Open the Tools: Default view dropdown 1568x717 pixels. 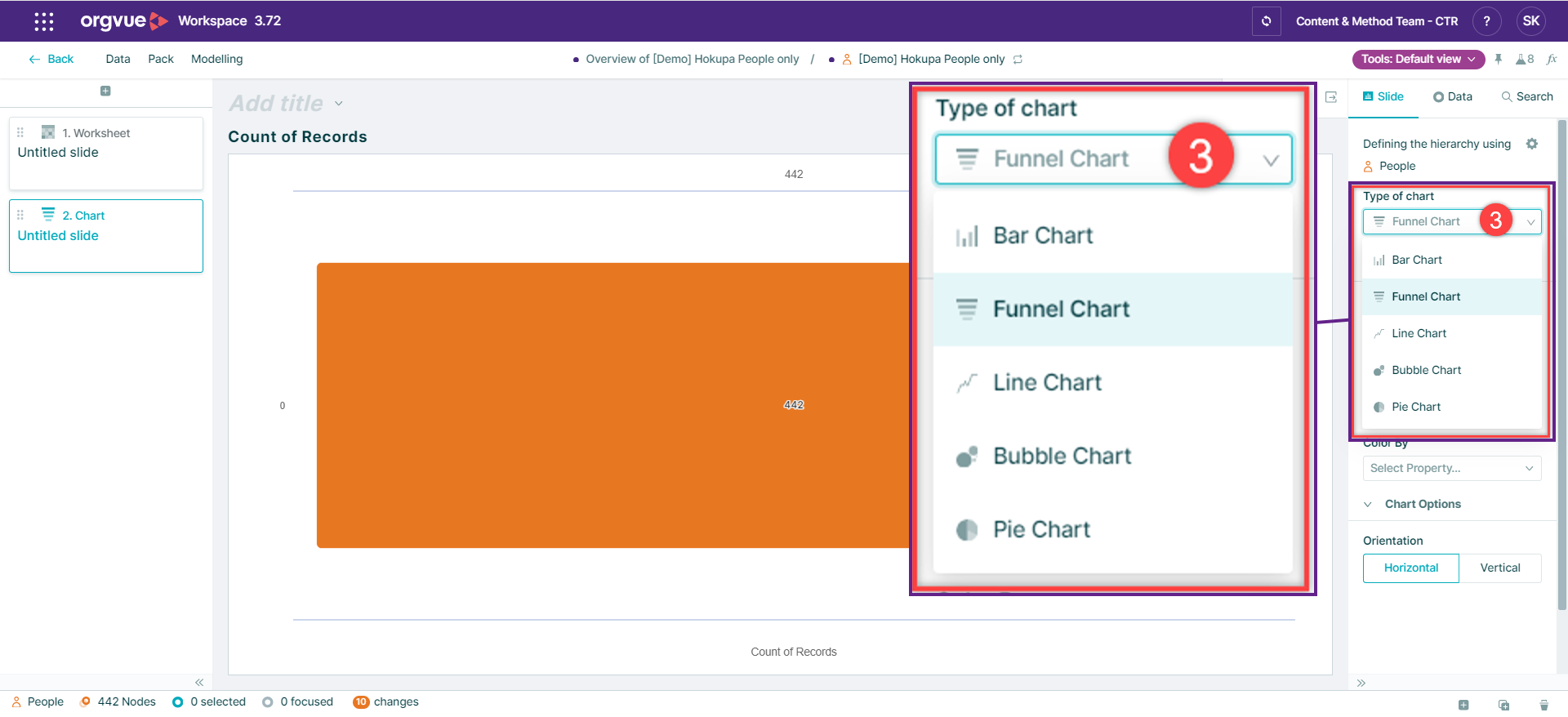(x=1419, y=59)
